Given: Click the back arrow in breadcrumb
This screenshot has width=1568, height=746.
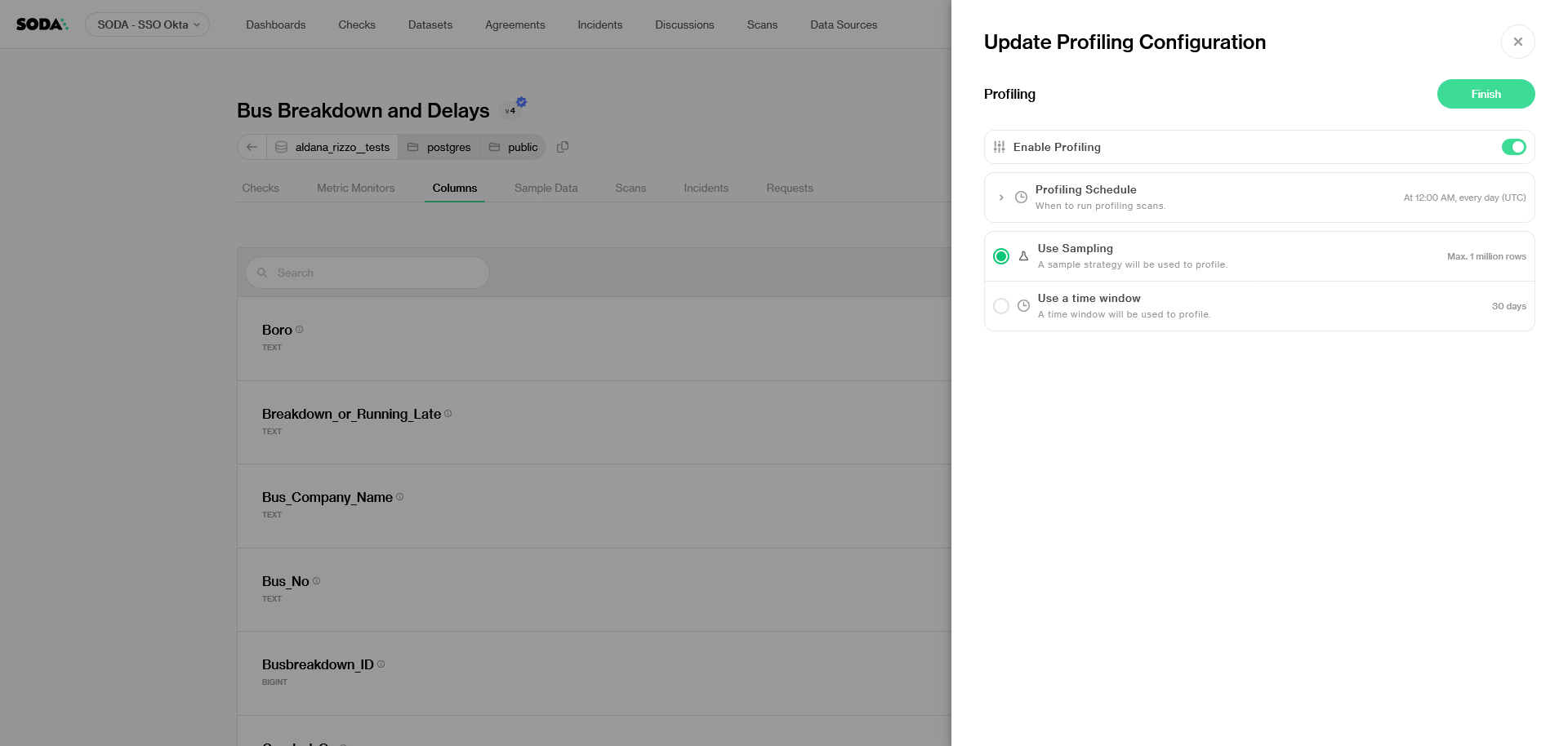Looking at the screenshot, I should 252,147.
